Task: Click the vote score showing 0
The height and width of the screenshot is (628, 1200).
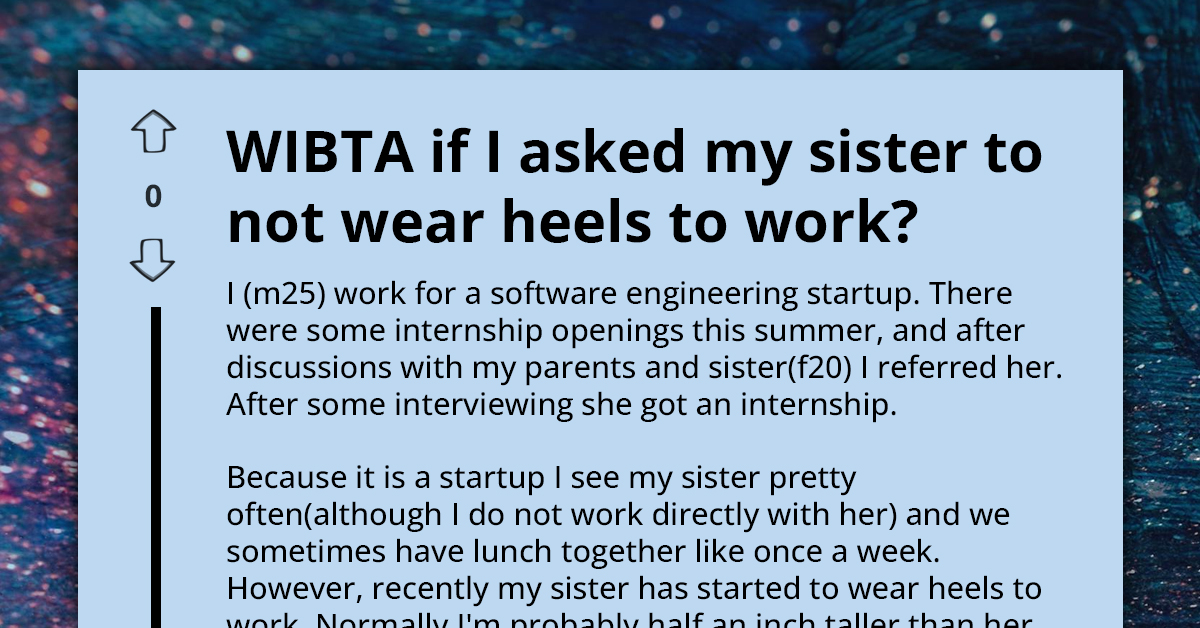Action: pos(152,196)
